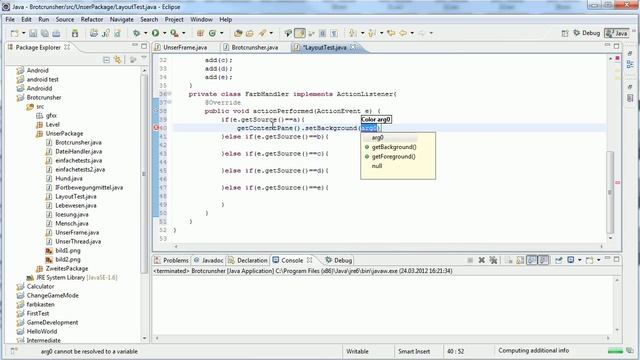Open the Refactor menu
Image resolution: width=640 pixels, height=360 pixels.
coord(92,19)
